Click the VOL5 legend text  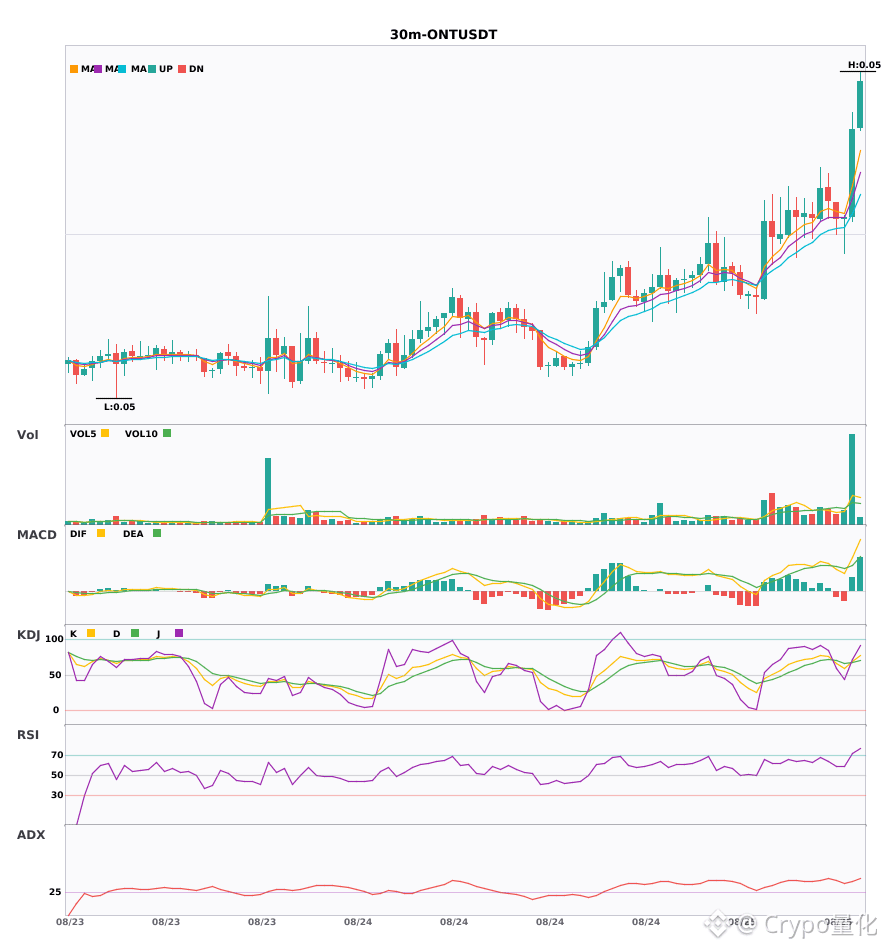point(83,434)
